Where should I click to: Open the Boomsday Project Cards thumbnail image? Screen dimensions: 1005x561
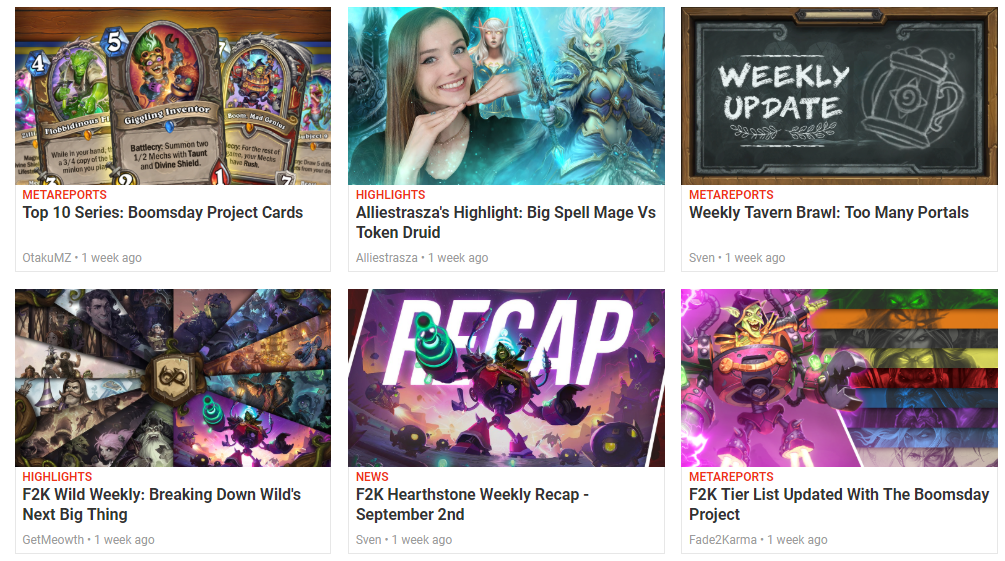point(173,96)
